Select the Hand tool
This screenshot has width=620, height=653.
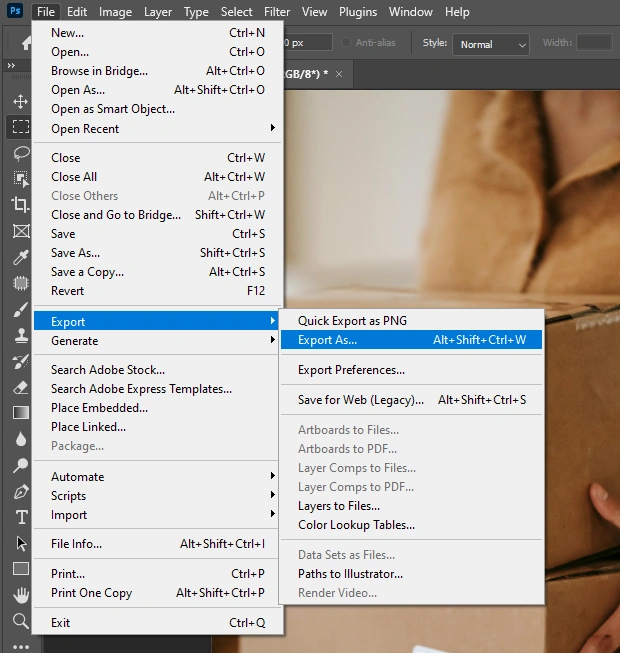tap(21, 595)
